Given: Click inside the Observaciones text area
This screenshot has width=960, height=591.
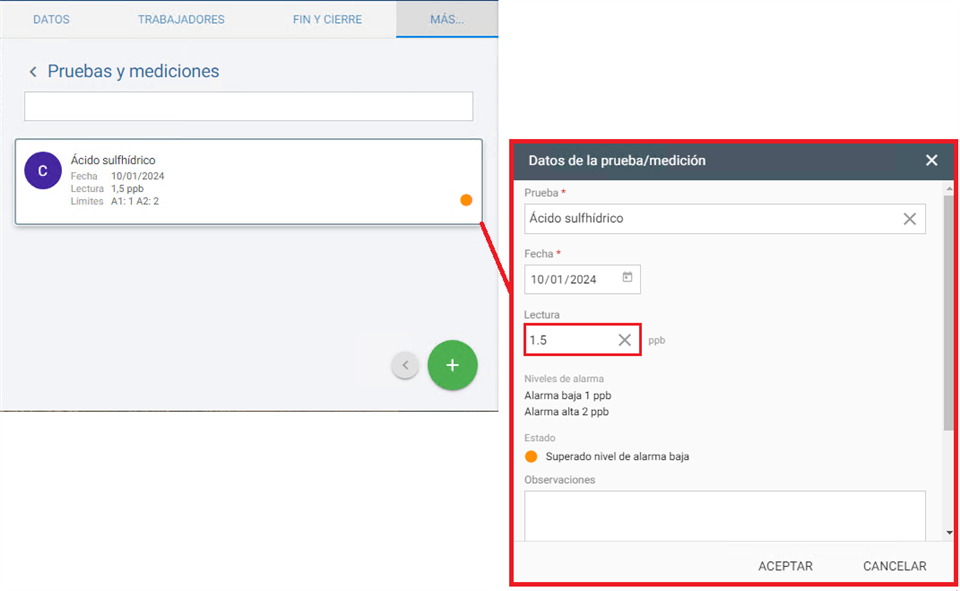Looking at the screenshot, I should (x=724, y=515).
